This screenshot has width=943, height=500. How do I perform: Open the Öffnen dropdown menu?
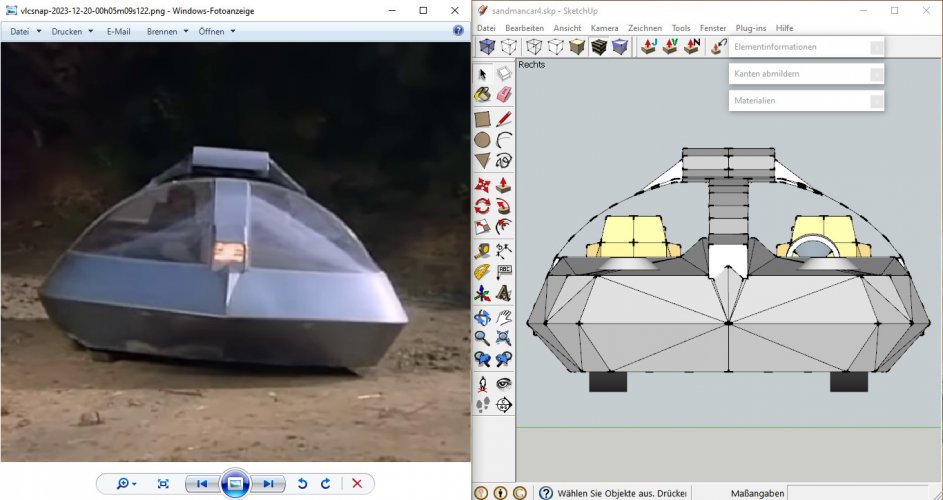(x=217, y=31)
